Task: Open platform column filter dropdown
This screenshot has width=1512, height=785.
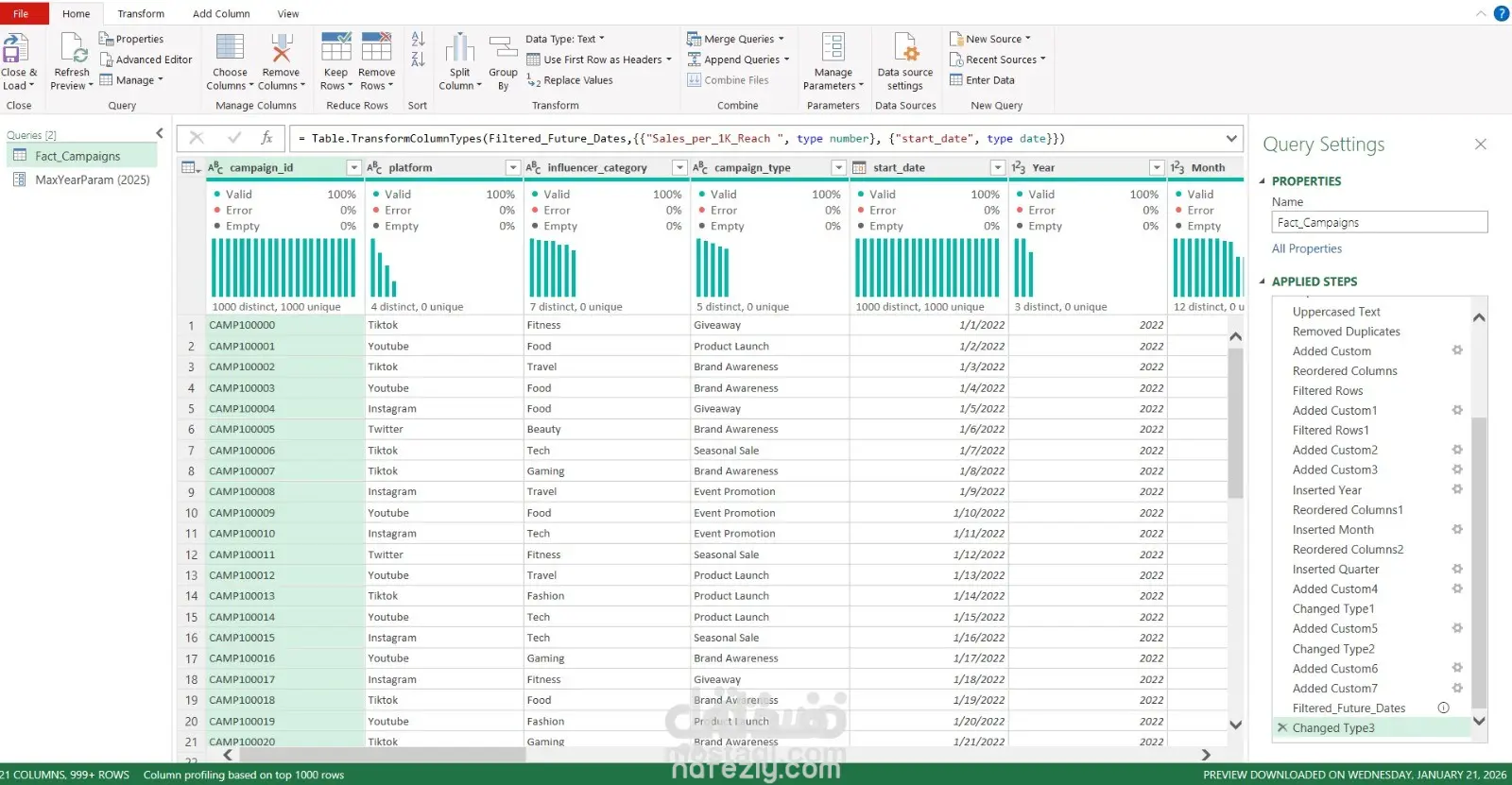Action: [513, 167]
